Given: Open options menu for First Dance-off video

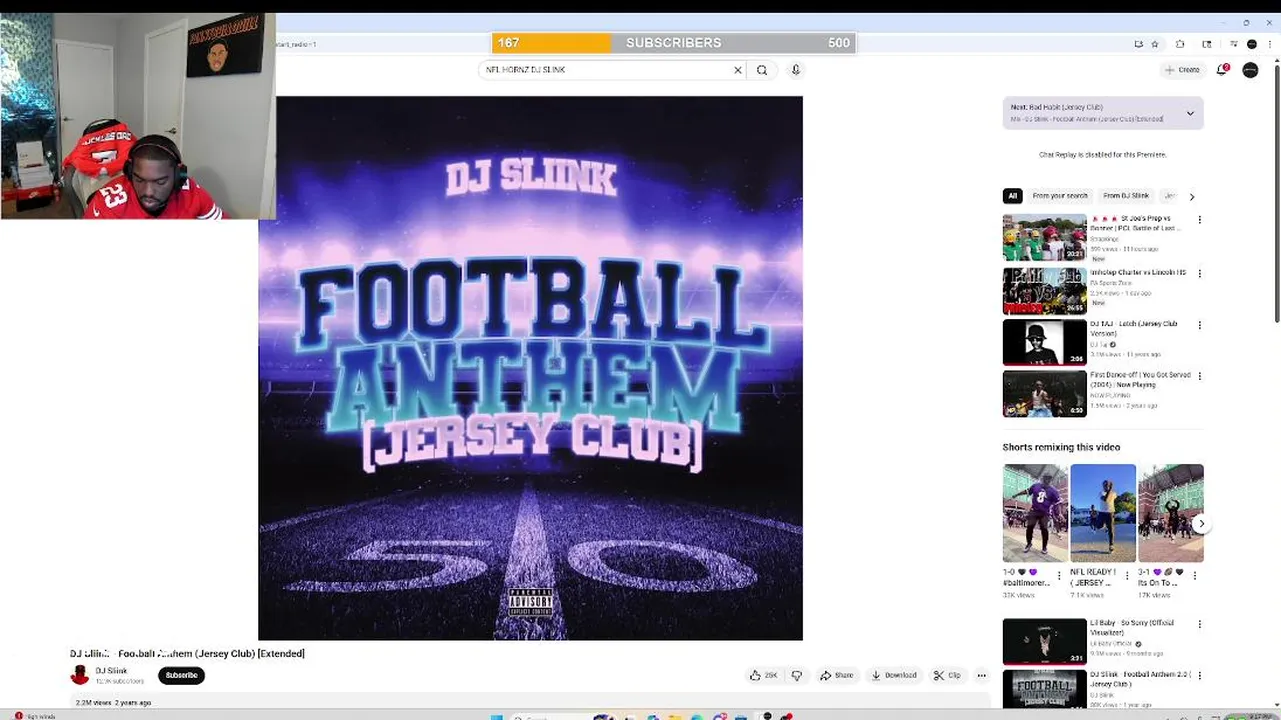Looking at the screenshot, I should pos(1199,376).
